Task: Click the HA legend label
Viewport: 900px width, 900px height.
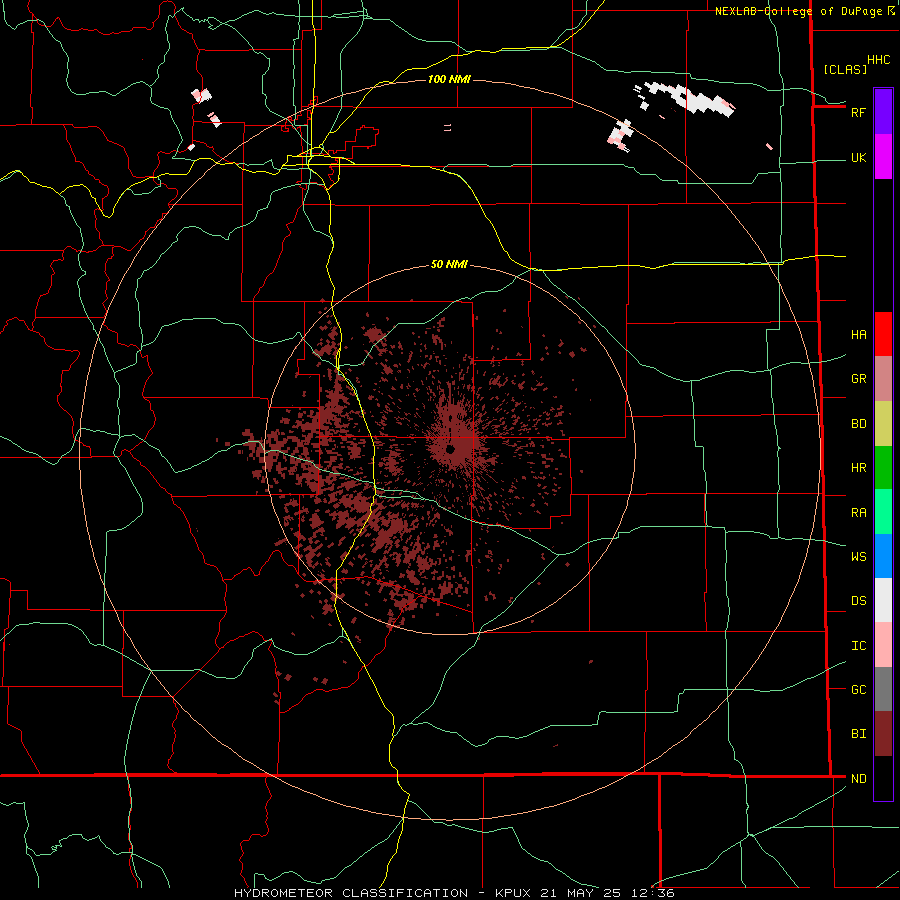Action: coord(858,335)
